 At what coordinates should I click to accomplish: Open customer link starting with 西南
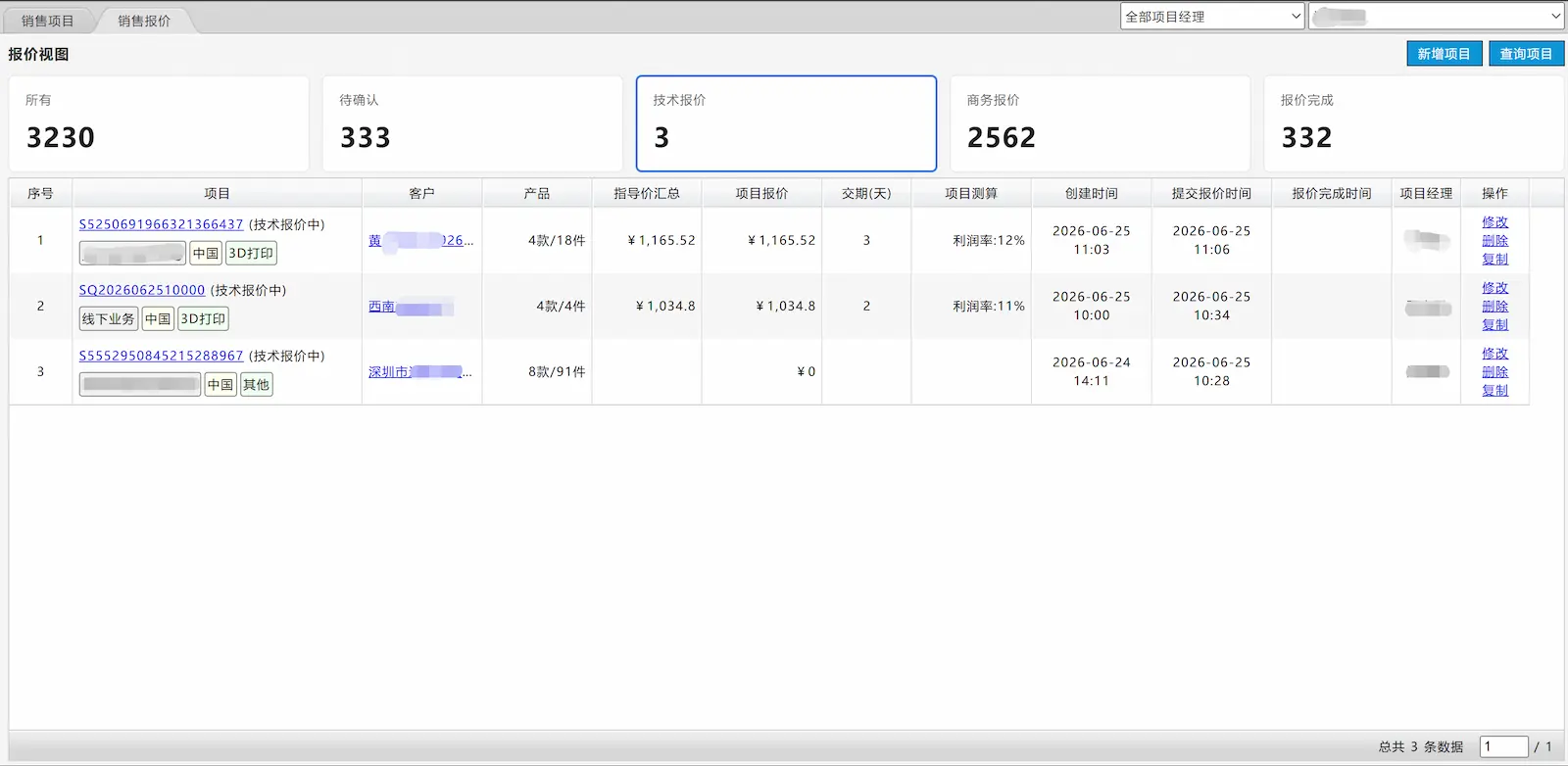411,307
